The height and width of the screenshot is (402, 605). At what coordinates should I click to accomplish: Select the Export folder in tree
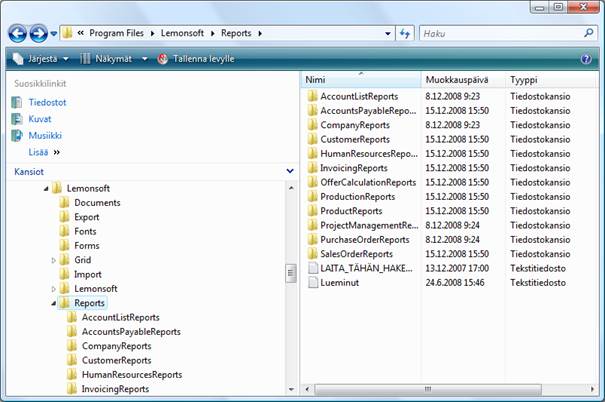86,217
